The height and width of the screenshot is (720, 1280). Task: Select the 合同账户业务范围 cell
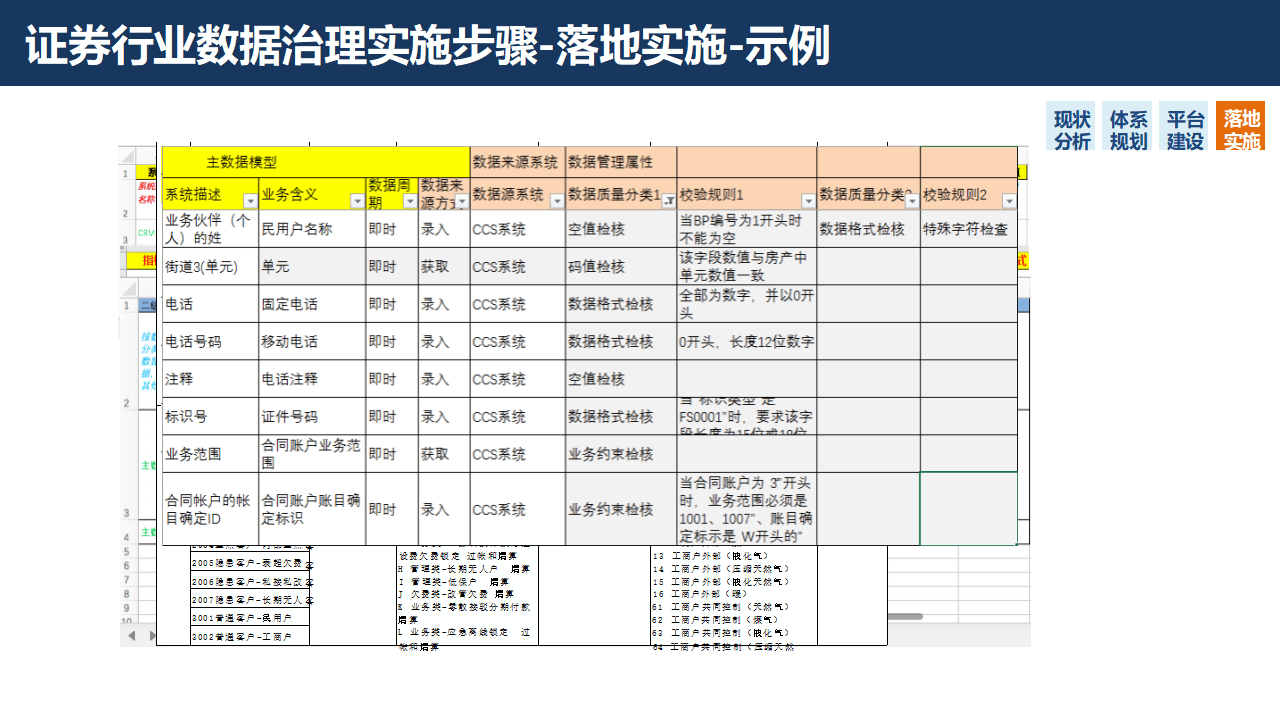click(x=312, y=454)
